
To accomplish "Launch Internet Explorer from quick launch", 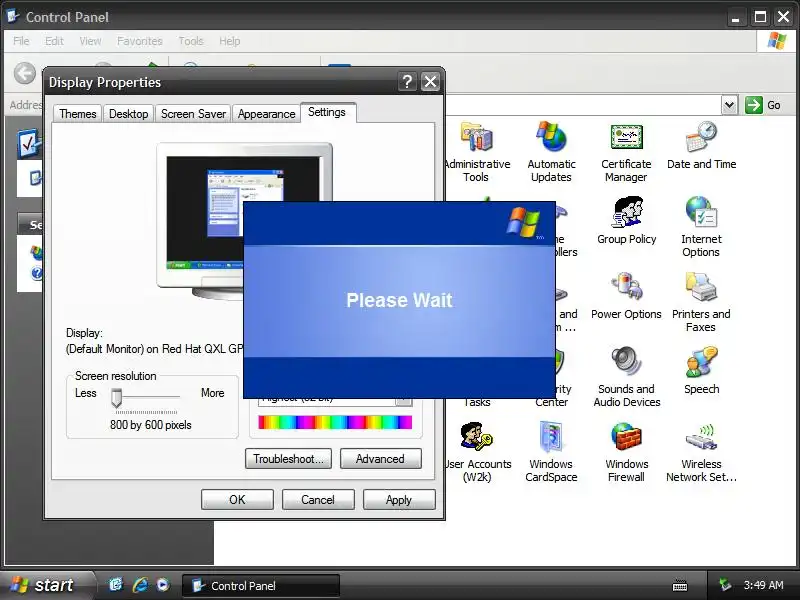I will [140, 585].
